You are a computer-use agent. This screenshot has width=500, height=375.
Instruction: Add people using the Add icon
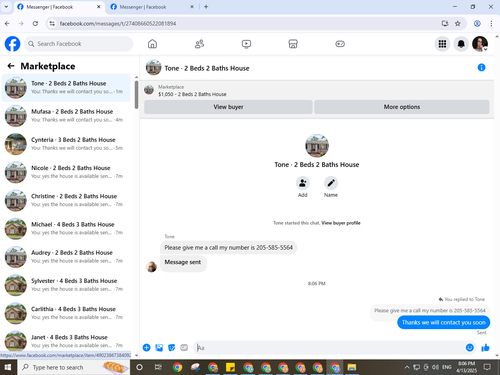303,183
